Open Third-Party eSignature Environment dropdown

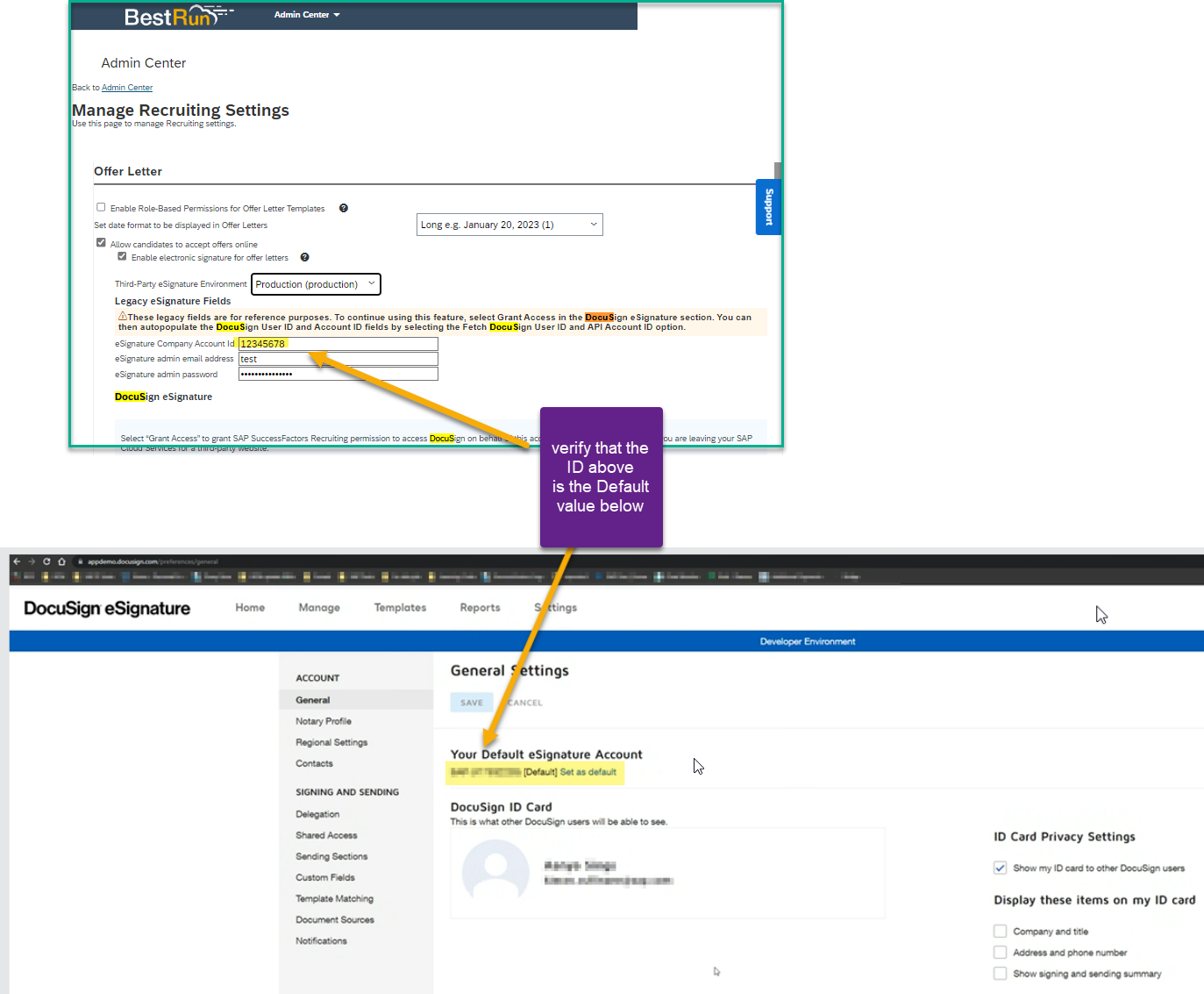coord(316,284)
